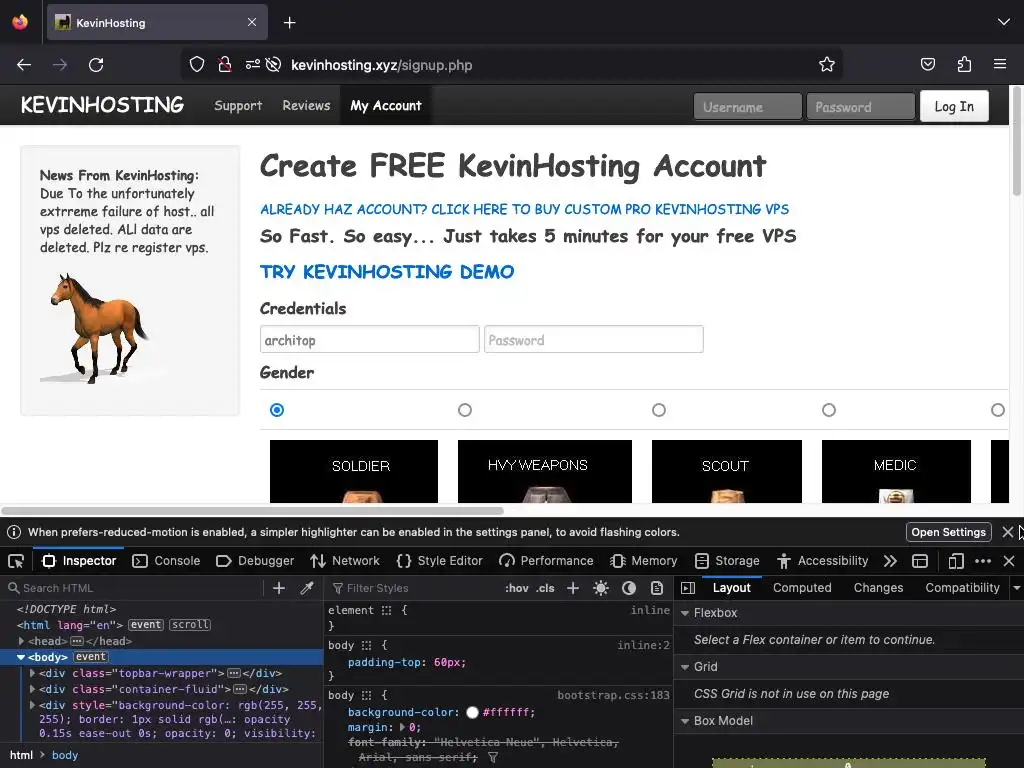Open tracking protection shield icon
Screen dimensions: 1024x768
click(197, 64)
